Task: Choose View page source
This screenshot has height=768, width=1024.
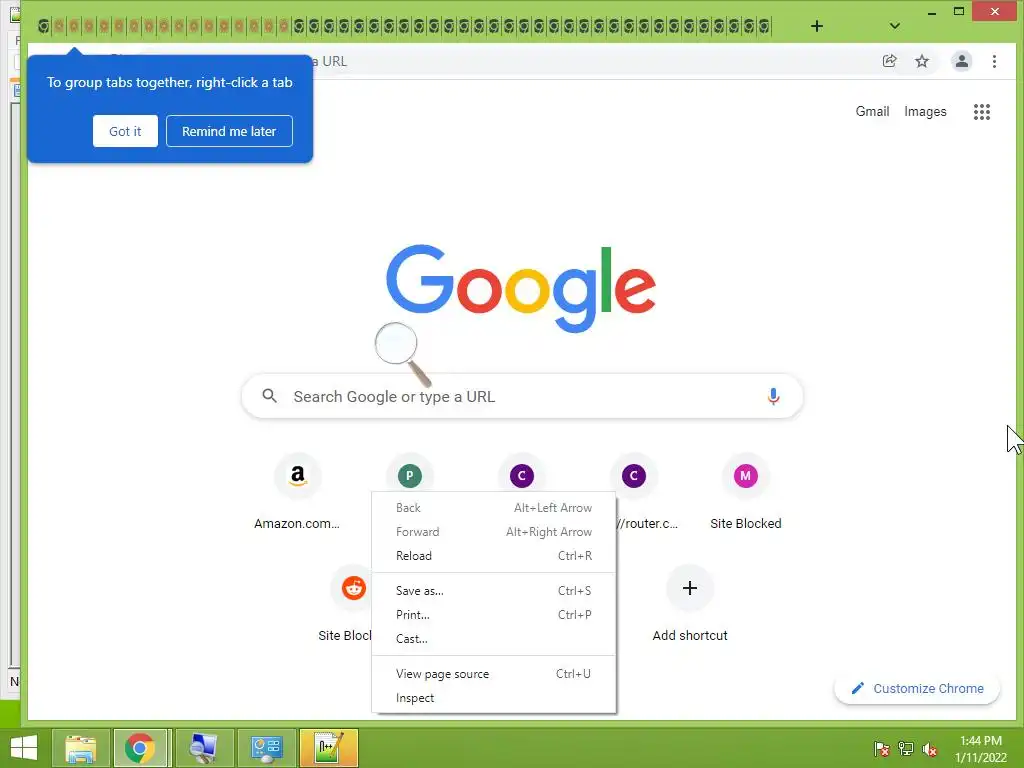Action: 494,673
